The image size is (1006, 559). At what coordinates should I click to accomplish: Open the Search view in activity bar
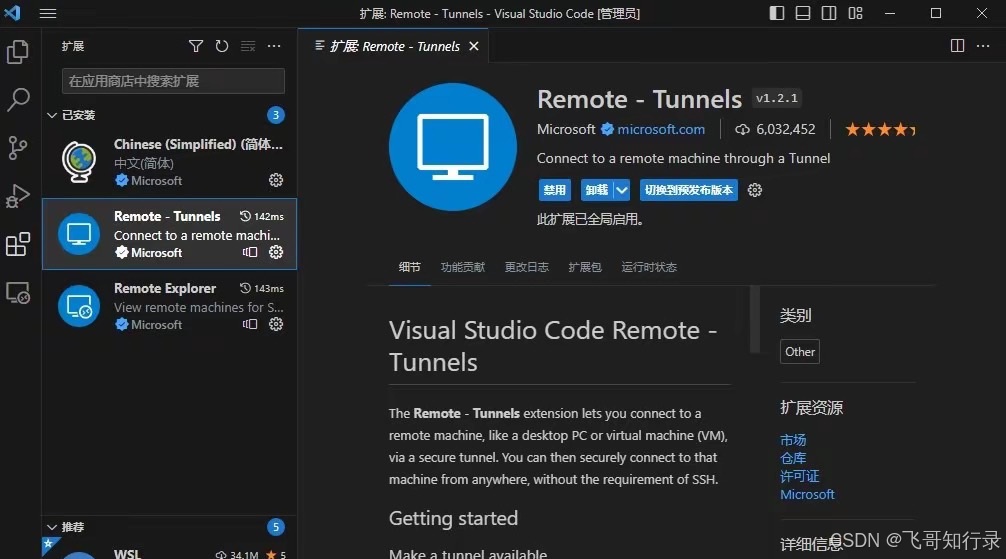coord(18,99)
